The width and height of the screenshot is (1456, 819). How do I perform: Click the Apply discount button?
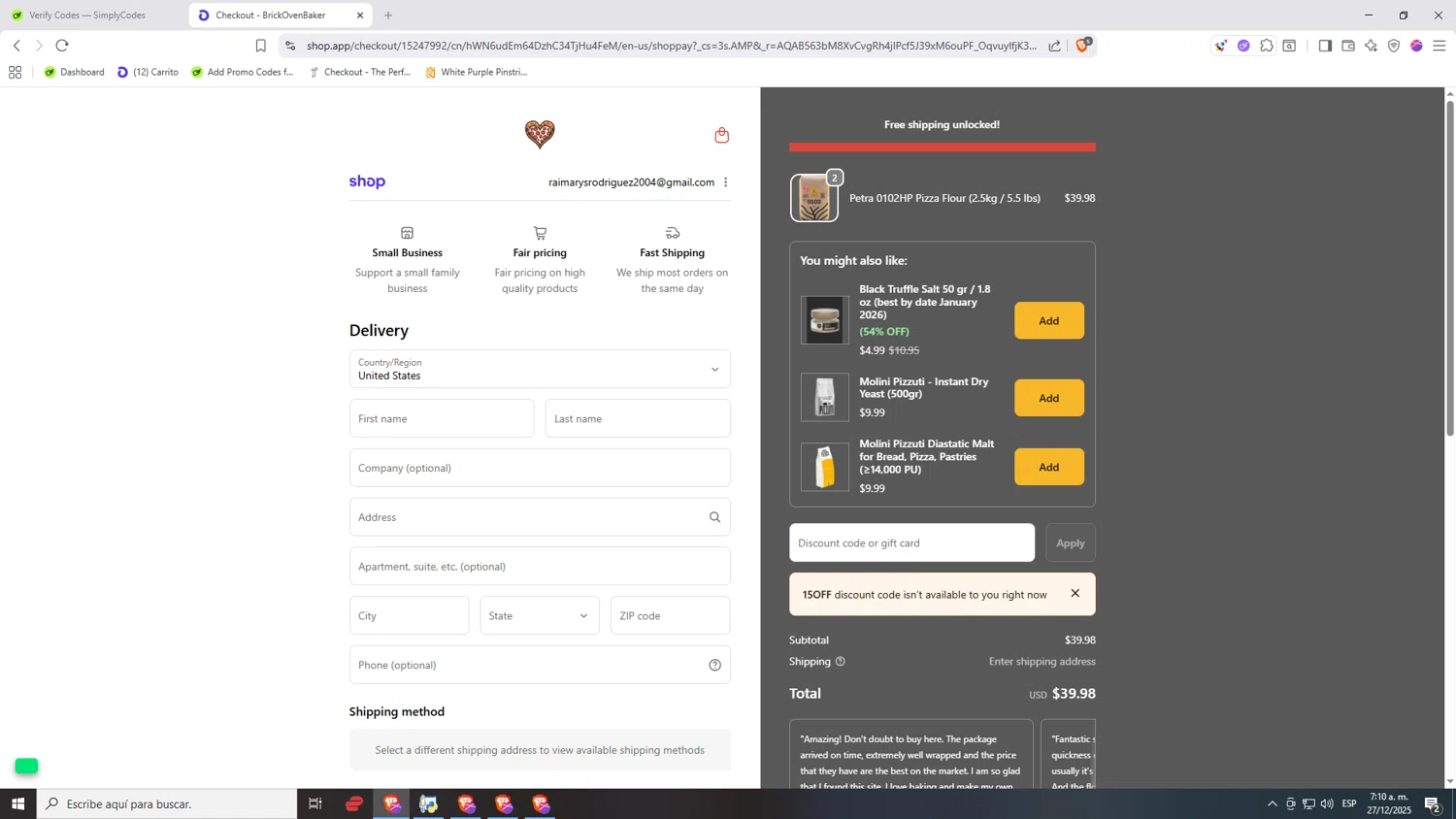(1071, 542)
